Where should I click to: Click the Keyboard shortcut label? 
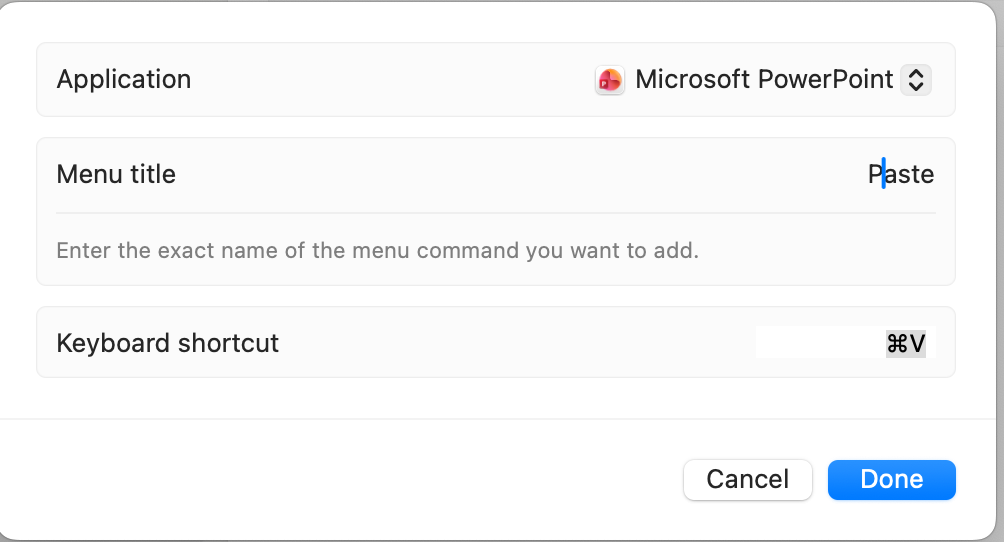[x=168, y=344]
